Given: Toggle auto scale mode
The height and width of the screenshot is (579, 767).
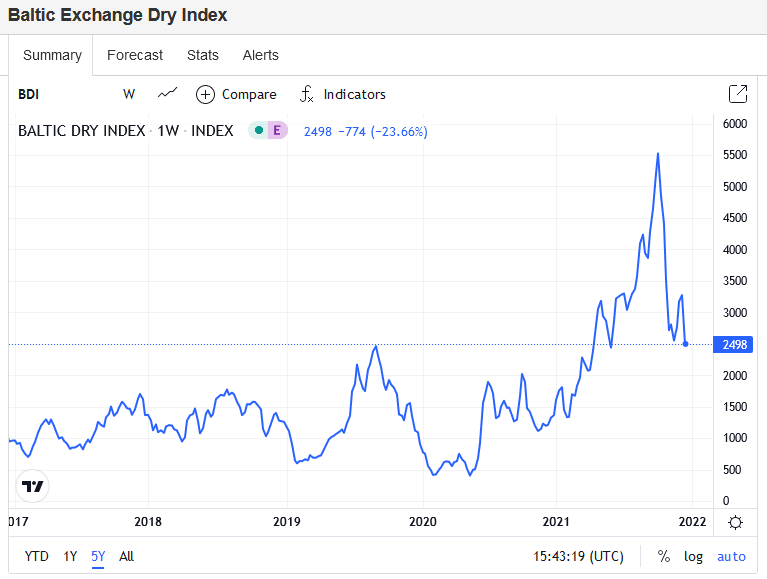Looking at the screenshot, I should click(731, 557).
